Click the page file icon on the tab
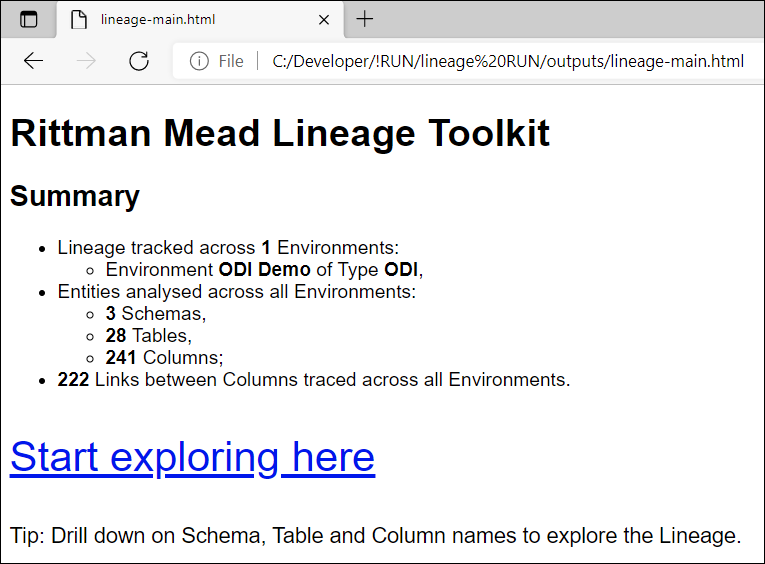The height and width of the screenshot is (564, 765). (79, 20)
